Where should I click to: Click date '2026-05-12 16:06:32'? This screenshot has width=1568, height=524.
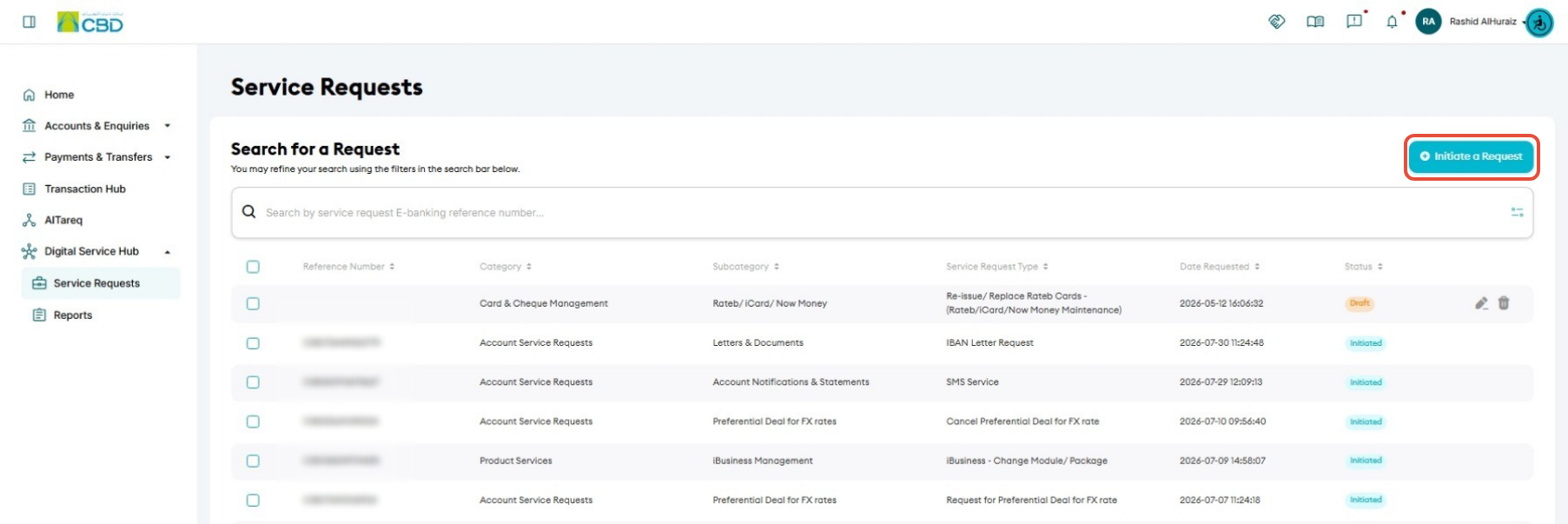(1221, 303)
